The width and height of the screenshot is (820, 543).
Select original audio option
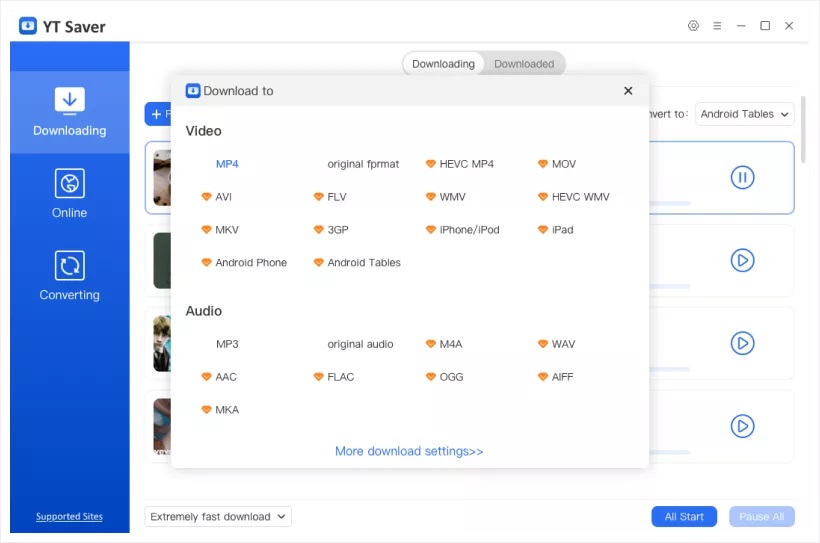tap(360, 344)
